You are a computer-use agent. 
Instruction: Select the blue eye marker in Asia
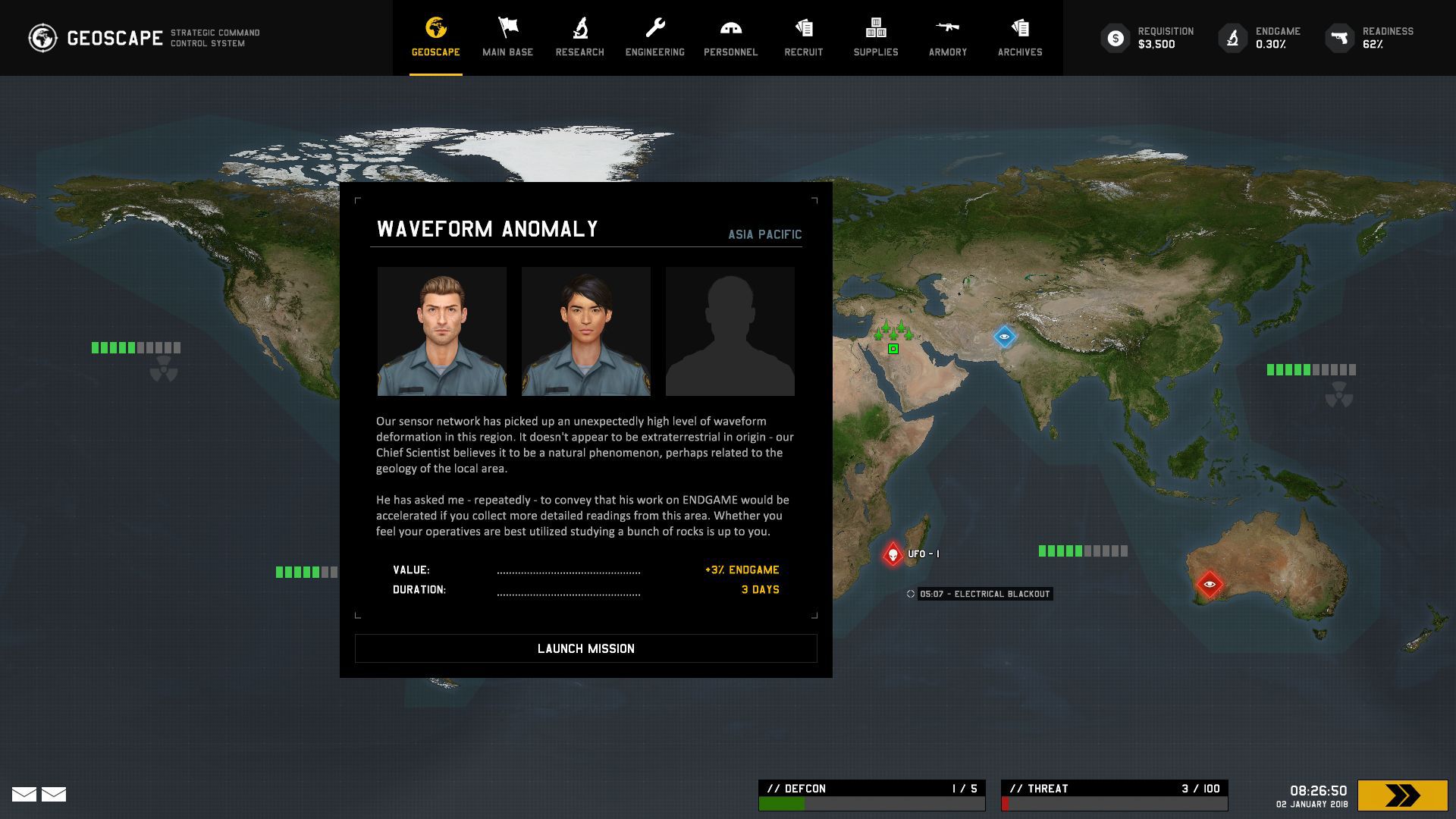pos(1004,337)
